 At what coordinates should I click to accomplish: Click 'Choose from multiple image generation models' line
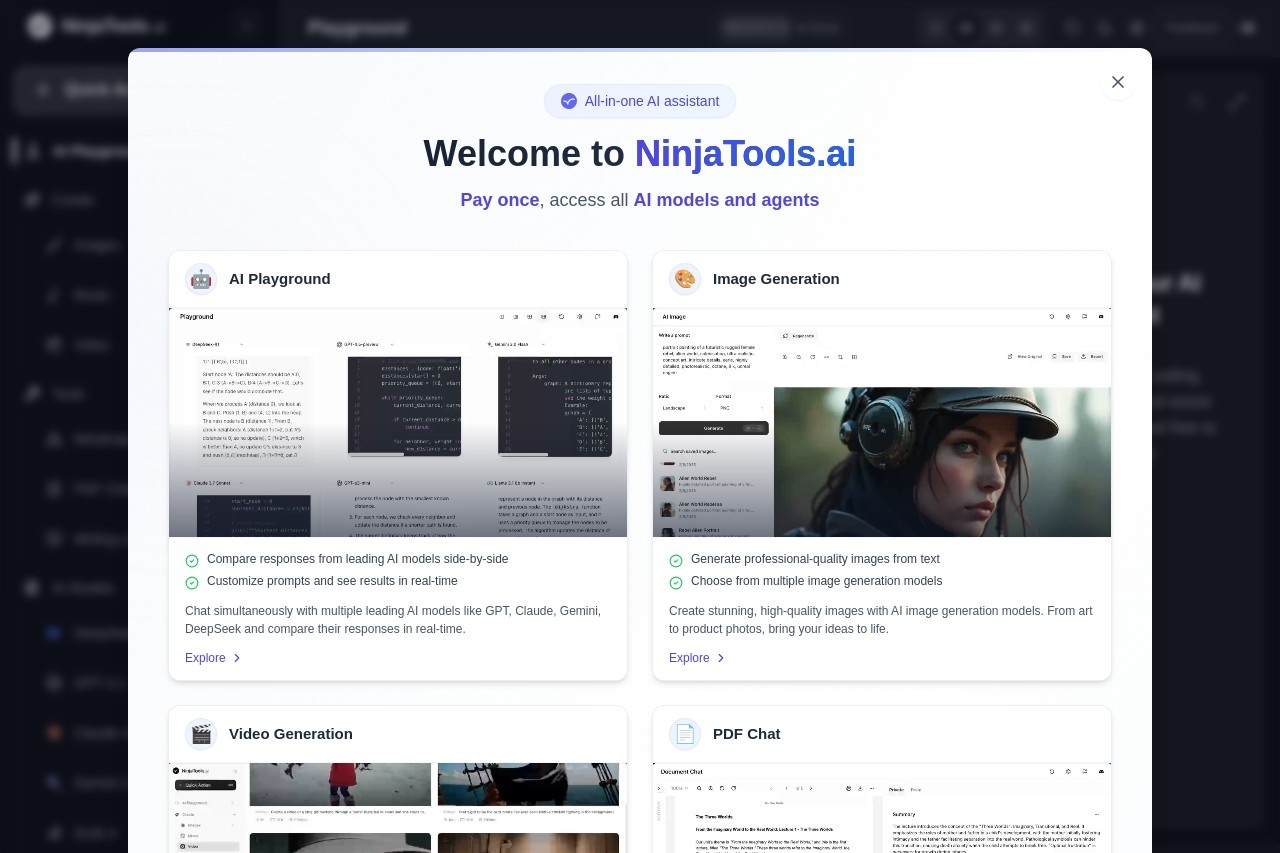click(816, 581)
